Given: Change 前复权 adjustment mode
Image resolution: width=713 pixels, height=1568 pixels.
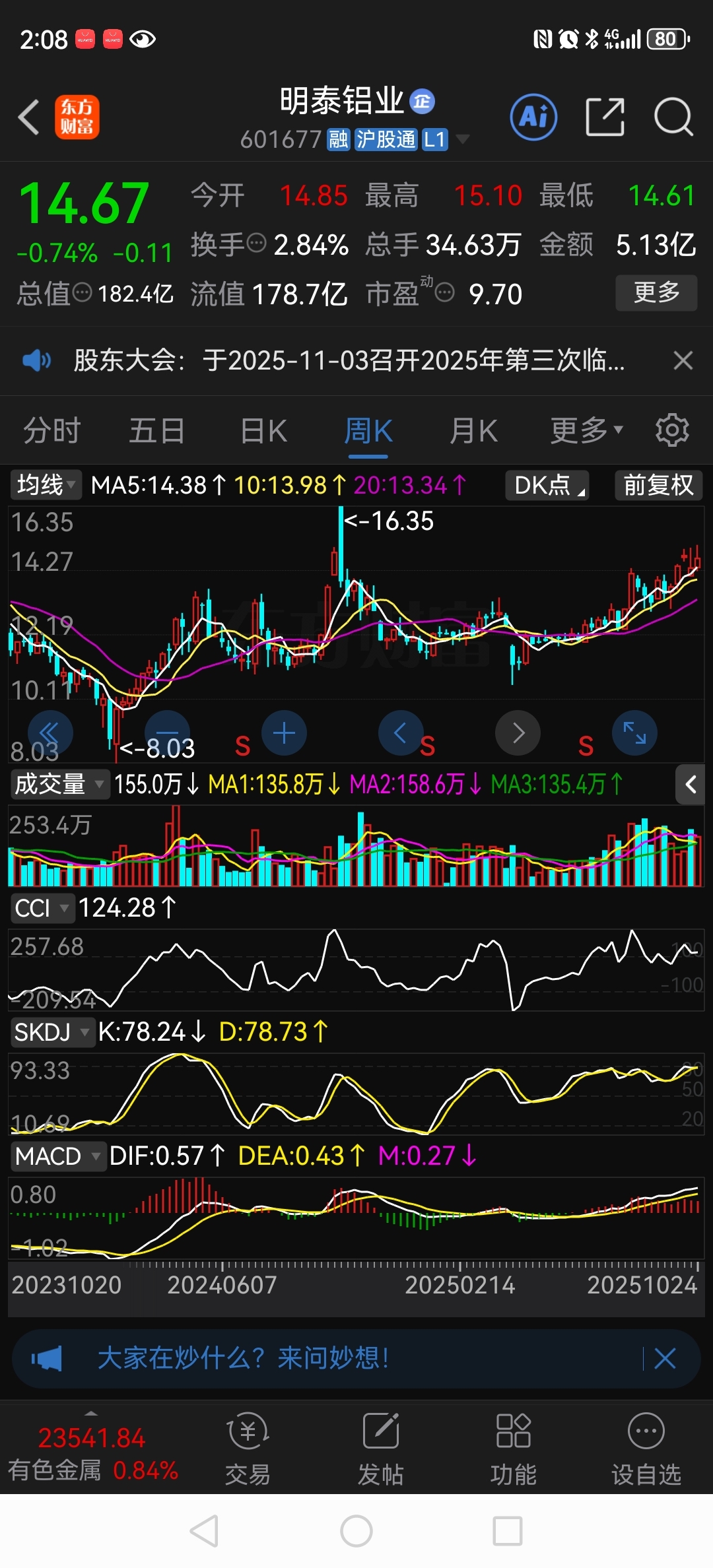Looking at the screenshot, I should (658, 485).
